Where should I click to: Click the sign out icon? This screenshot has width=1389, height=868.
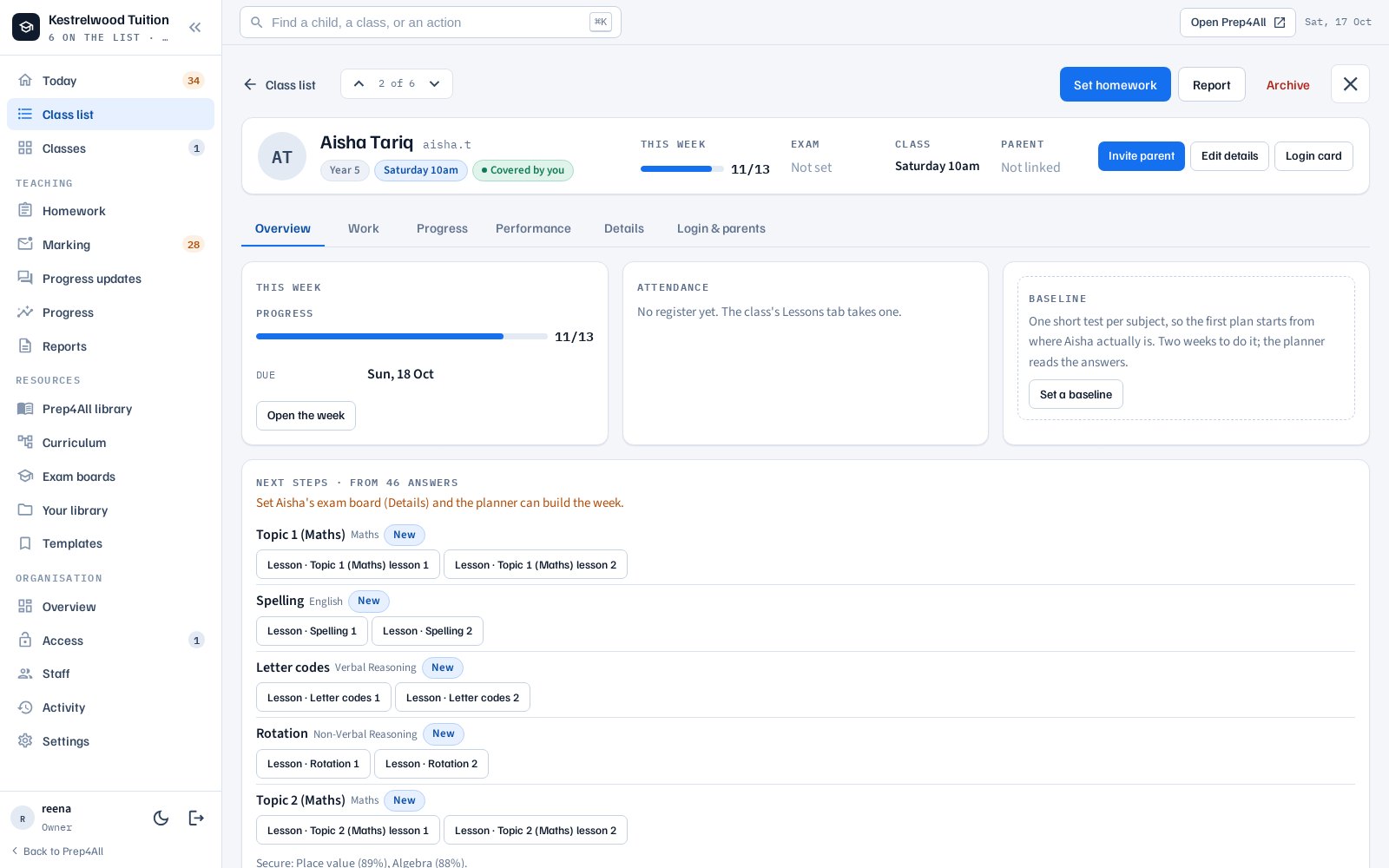(197, 818)
